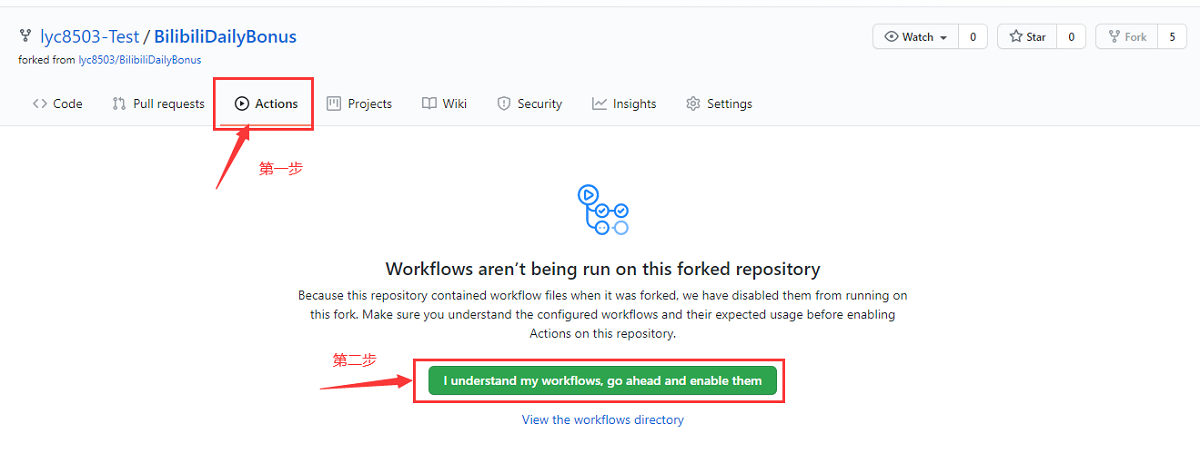Open the watchers count of 0

click(x=973, y=37)
